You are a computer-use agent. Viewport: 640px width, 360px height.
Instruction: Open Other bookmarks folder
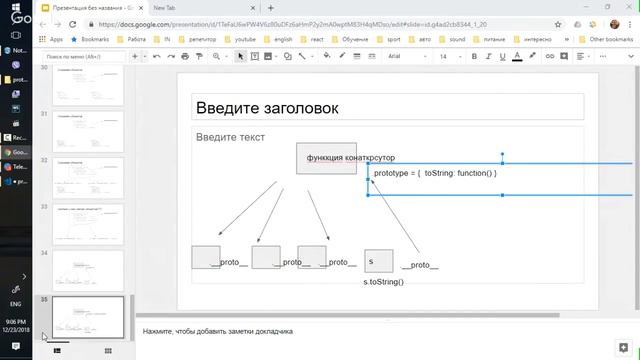(x=606, y=39)
